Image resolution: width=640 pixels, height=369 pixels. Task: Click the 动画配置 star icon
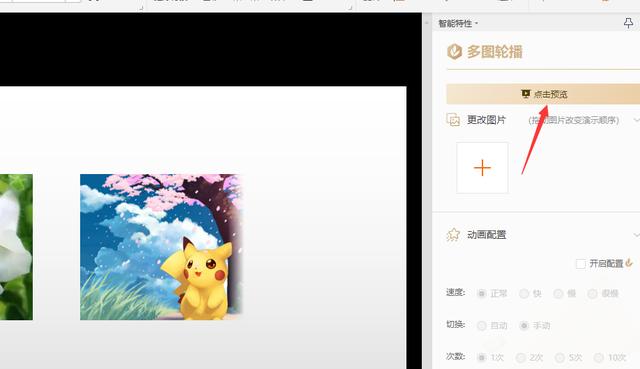pos(453,235)
